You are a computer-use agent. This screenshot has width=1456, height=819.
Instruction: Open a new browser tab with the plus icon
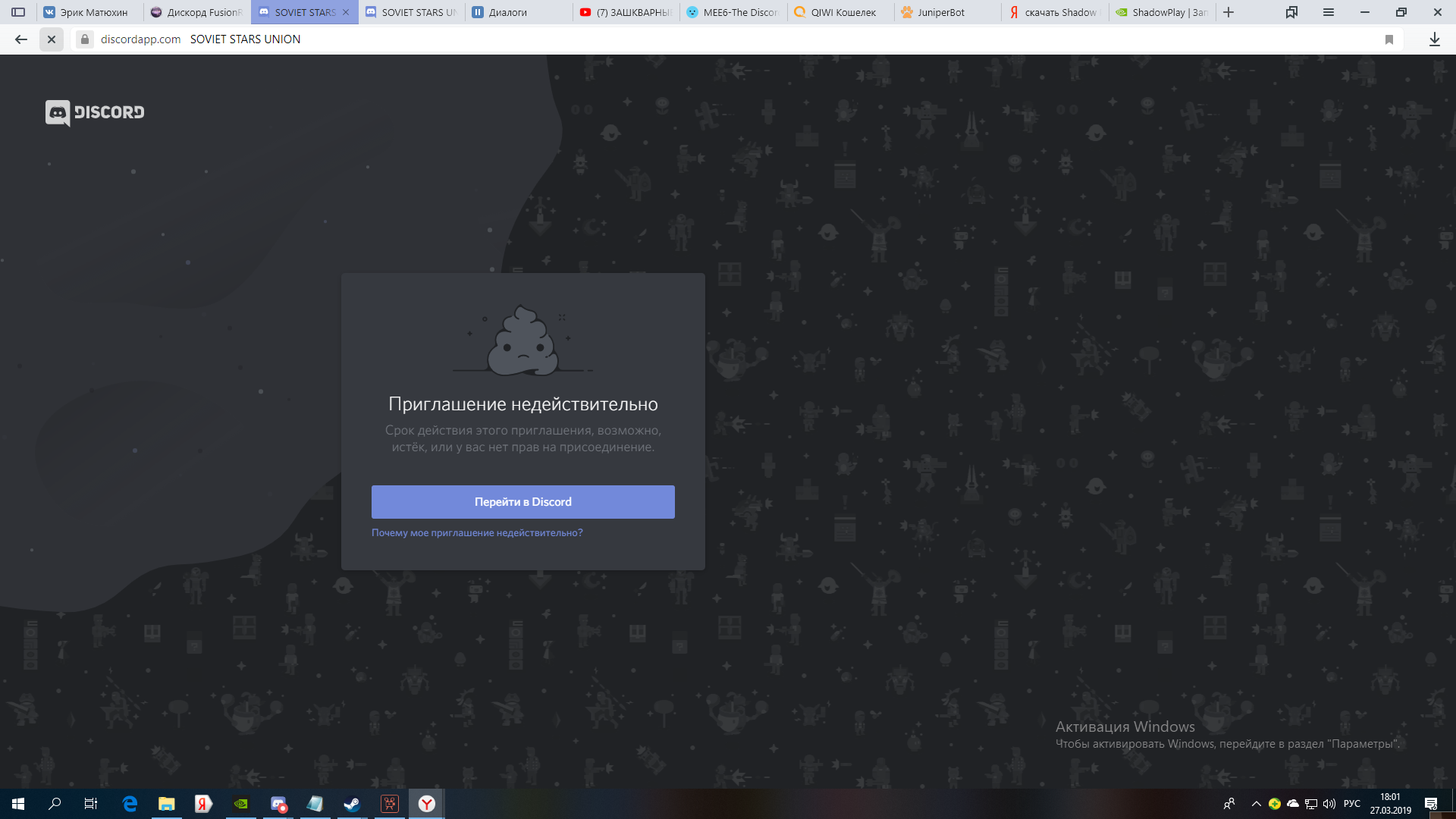(1228, 12)
